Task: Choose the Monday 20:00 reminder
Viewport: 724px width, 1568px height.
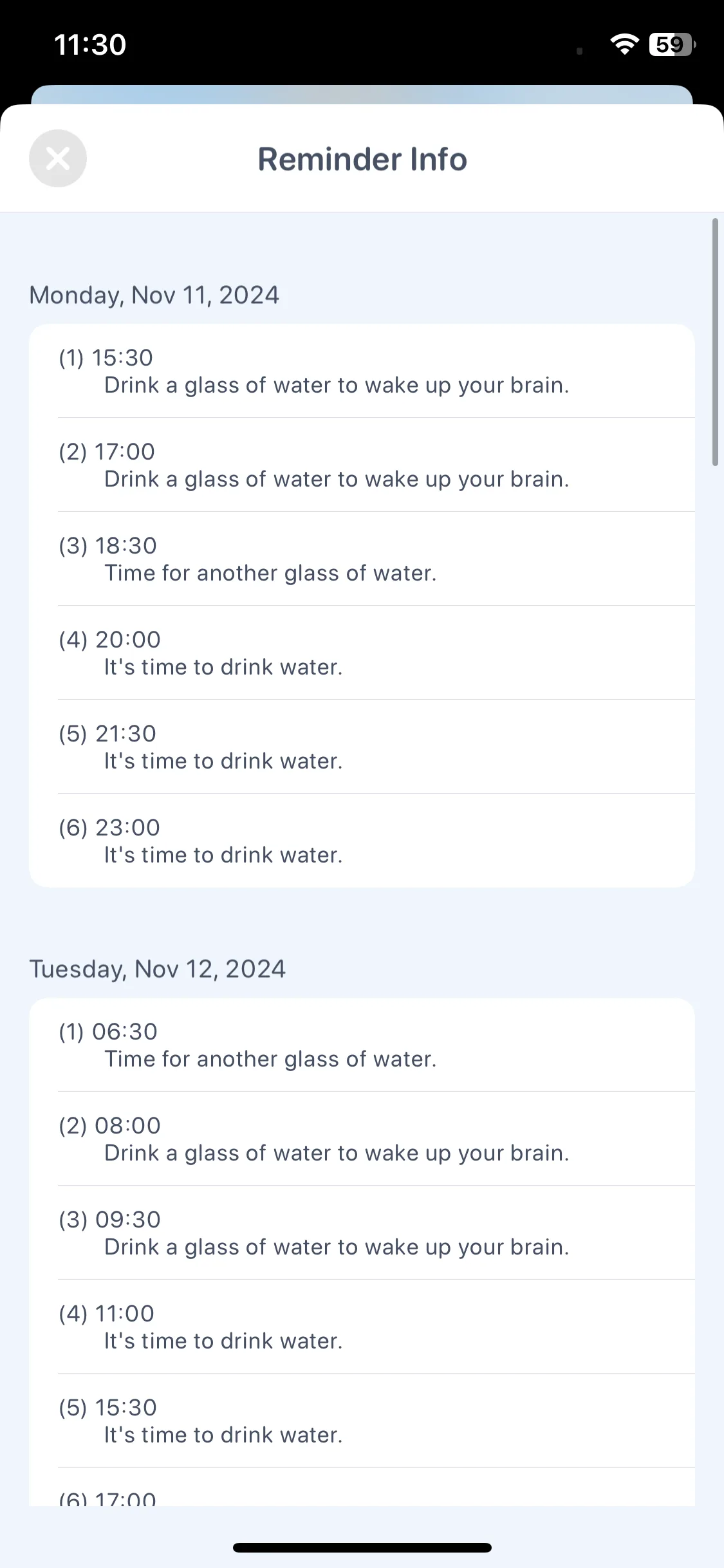Action: coord(362,653)
